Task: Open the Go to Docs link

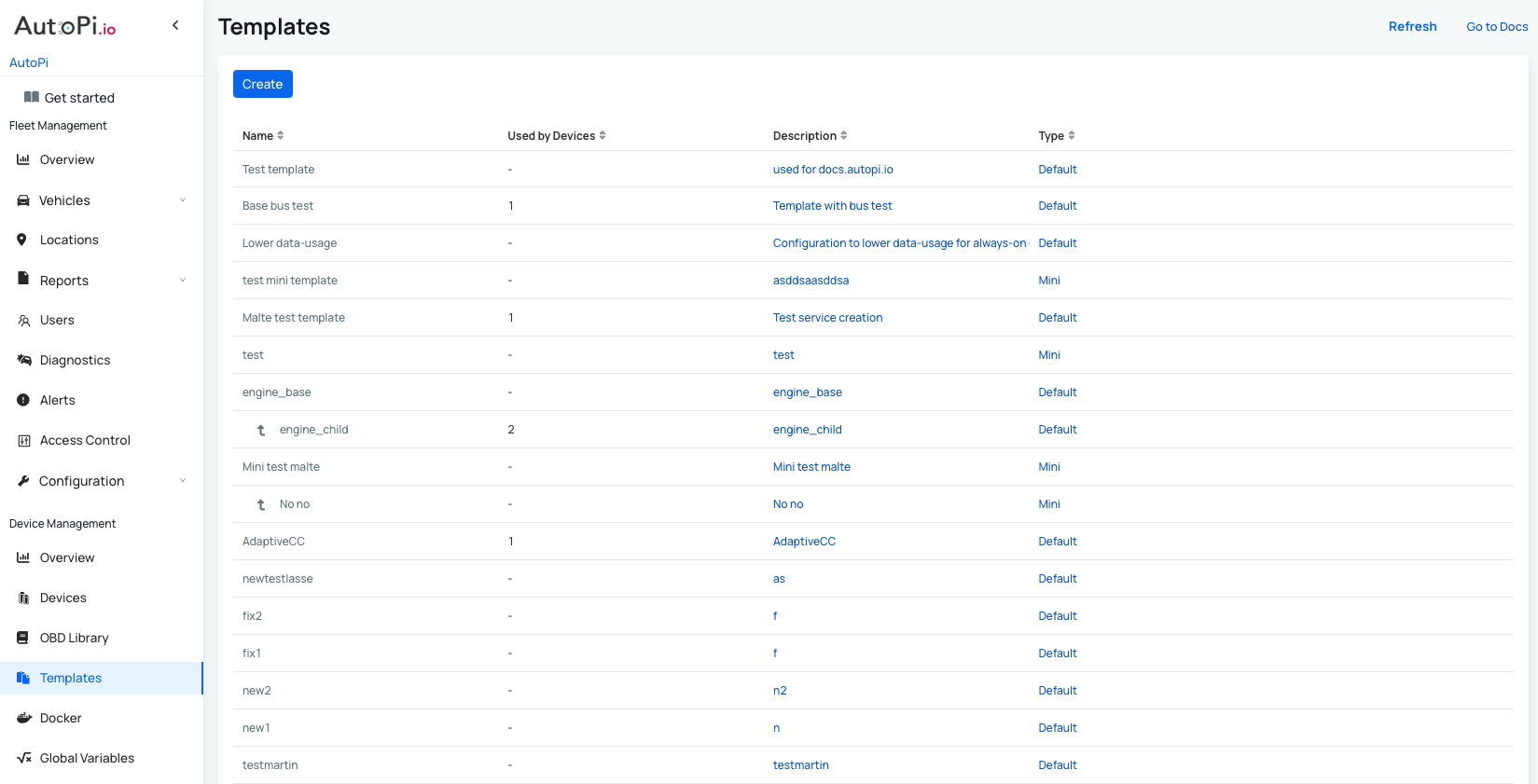Action: click(x=1497, y=26)
